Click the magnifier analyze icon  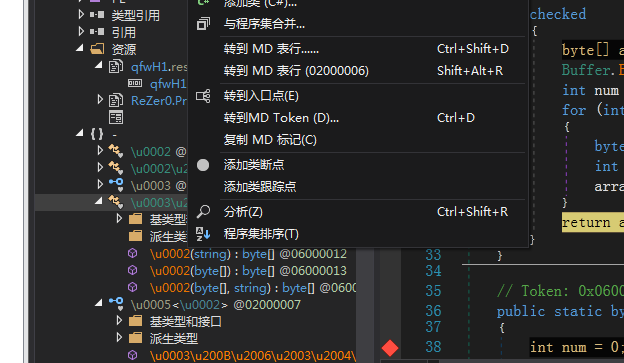203,211
